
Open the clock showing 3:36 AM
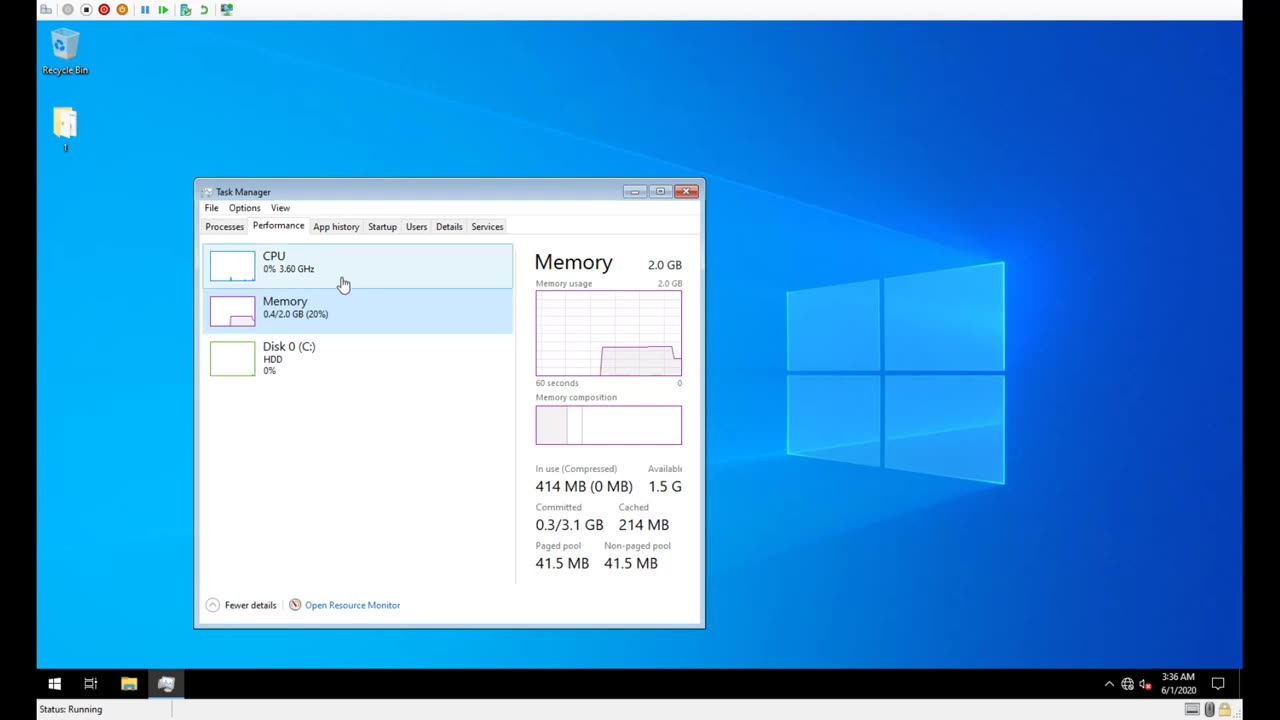point(1178,684)
